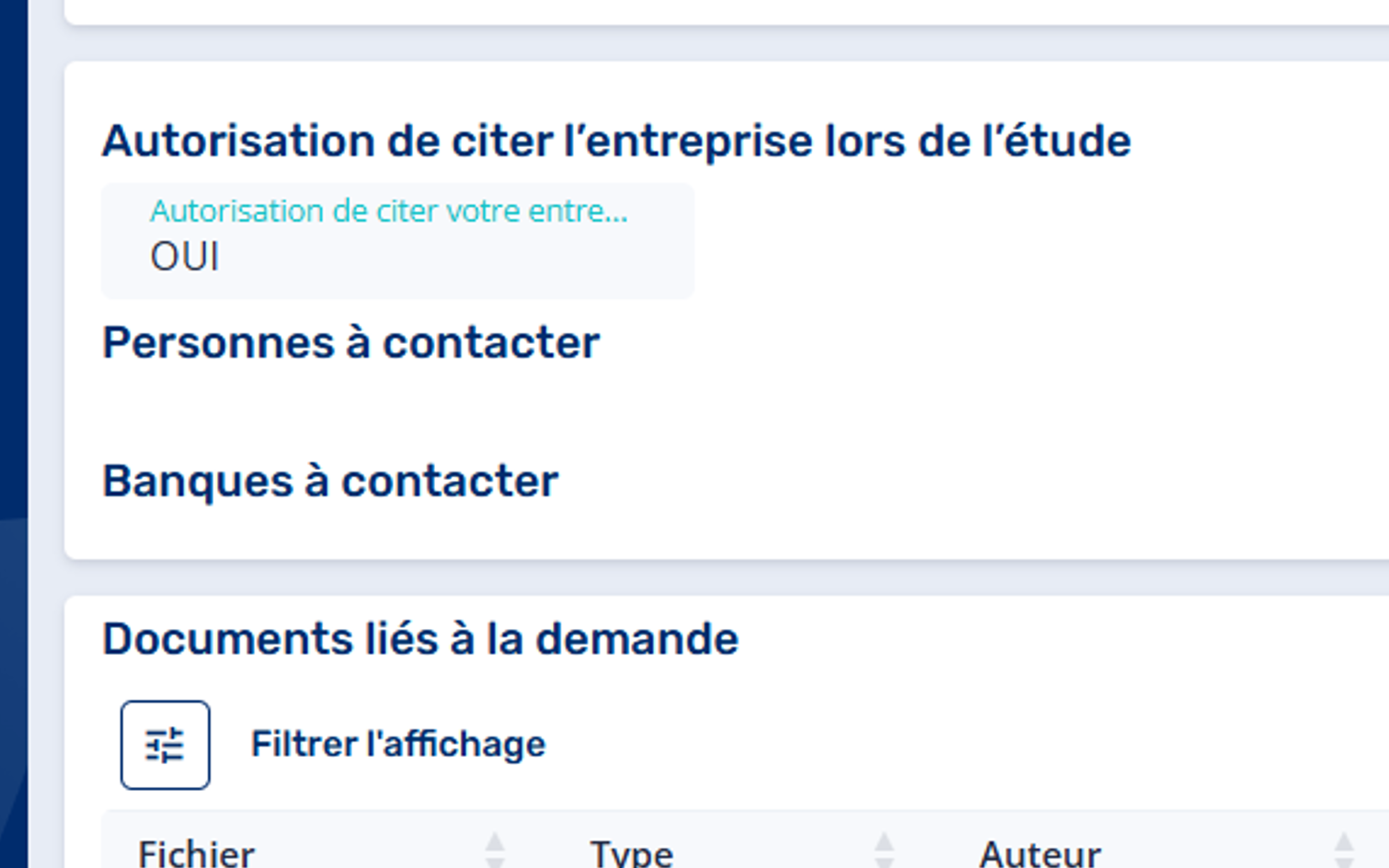This screenshot has height=868, width=1389.
Task: Click the dark blue left sidebar strip
Action: point(14,434)
